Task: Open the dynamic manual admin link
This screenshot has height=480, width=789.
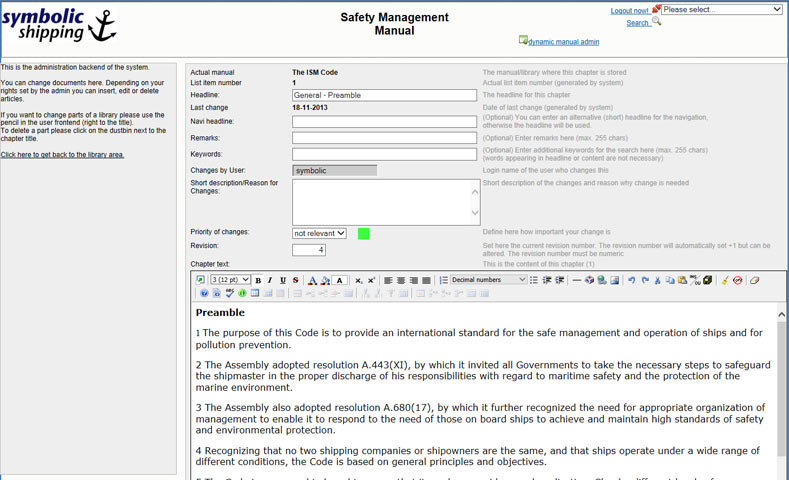Action: pos(564,42)
